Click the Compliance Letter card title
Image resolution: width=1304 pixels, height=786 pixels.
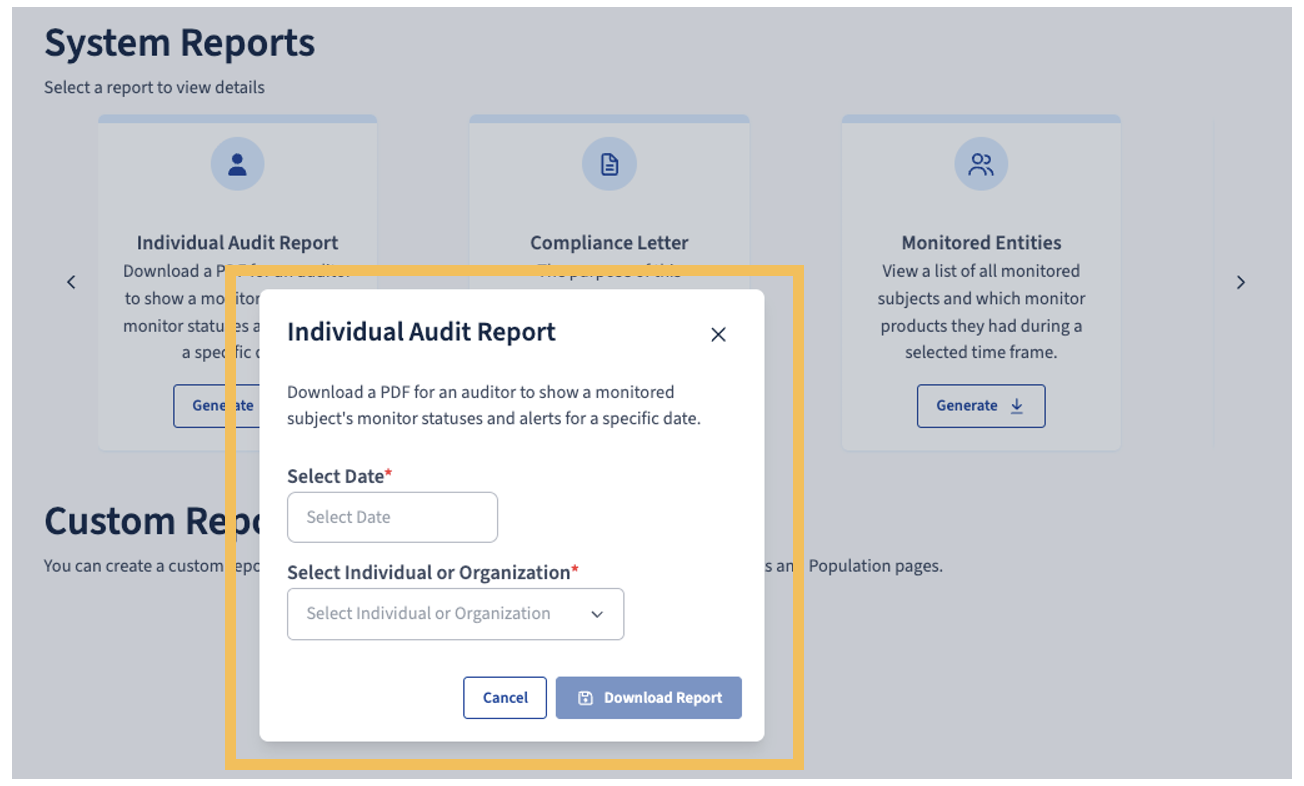pyautogui.click(x=609, y=243)
